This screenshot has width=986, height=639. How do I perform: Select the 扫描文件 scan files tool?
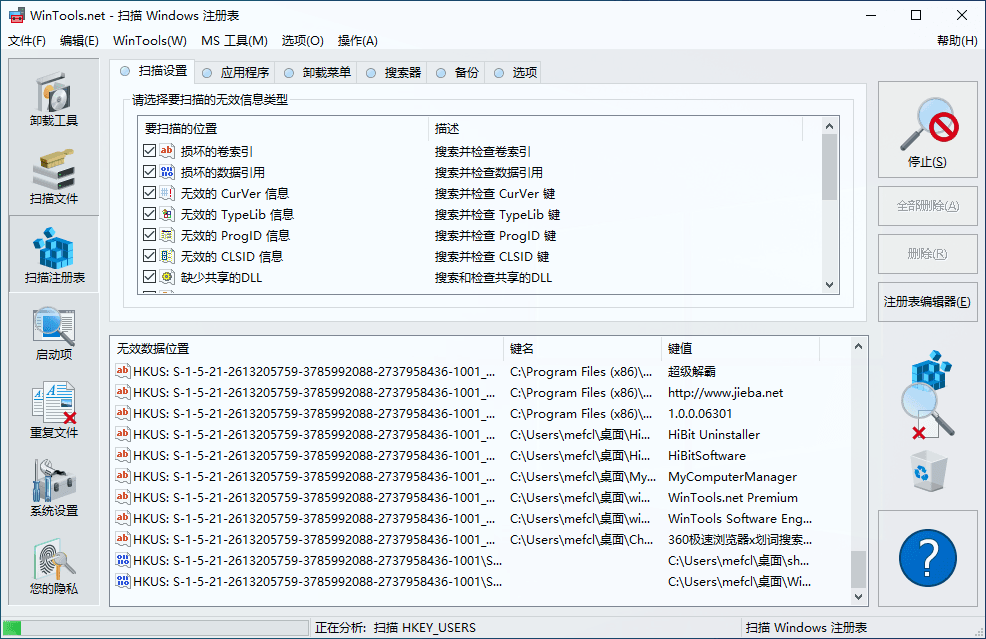point(54,176)
